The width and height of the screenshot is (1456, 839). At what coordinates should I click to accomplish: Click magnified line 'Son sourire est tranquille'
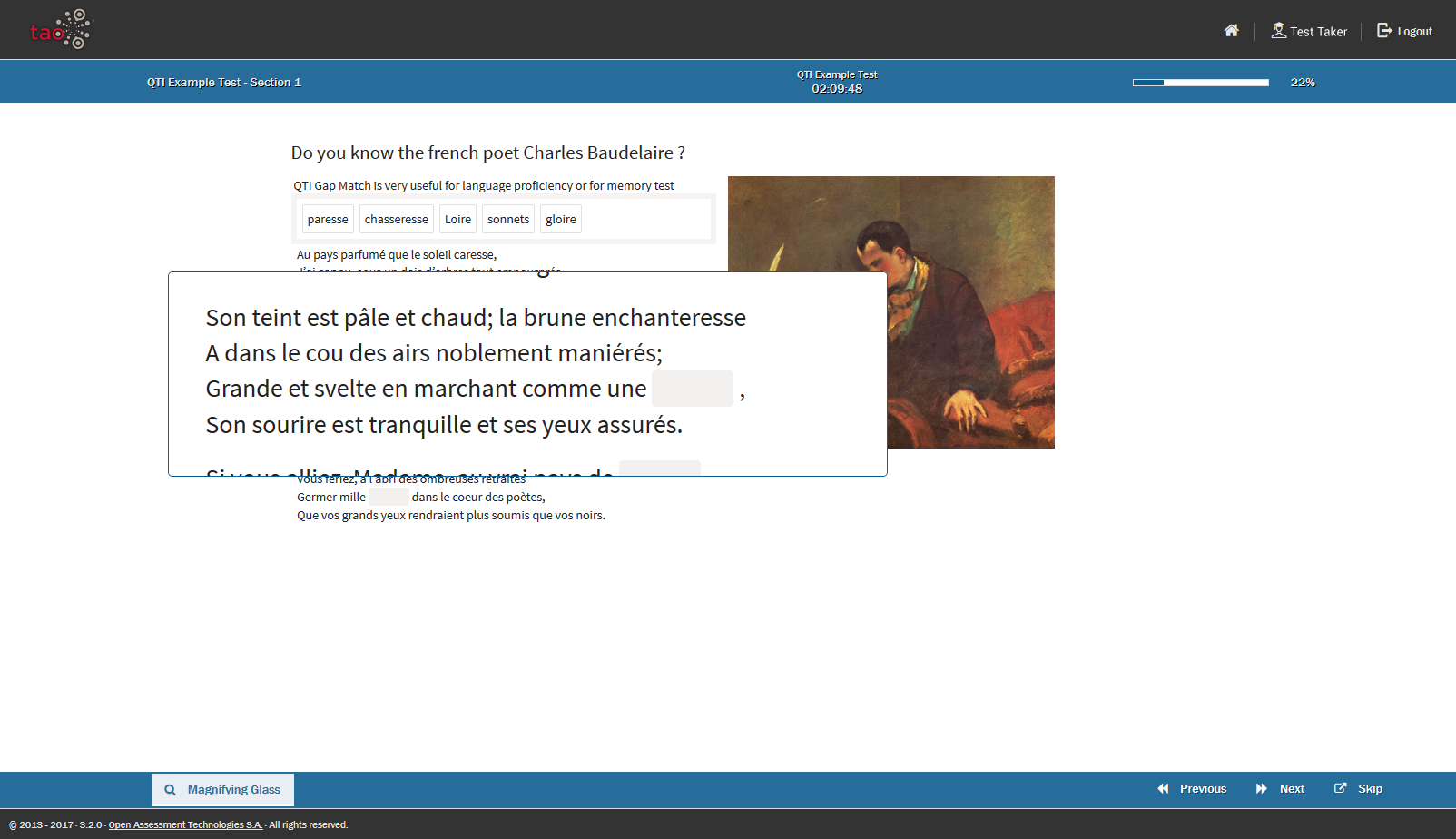click(x=444, y=425)
